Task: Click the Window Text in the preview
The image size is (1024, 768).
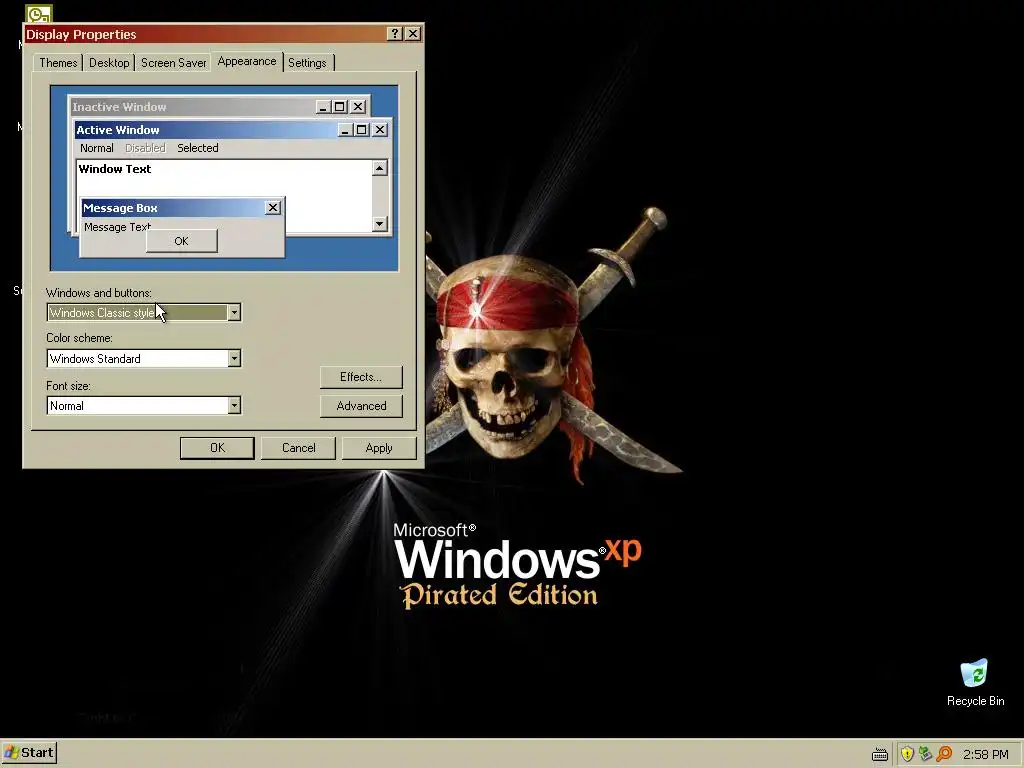Action: (115, 169)
